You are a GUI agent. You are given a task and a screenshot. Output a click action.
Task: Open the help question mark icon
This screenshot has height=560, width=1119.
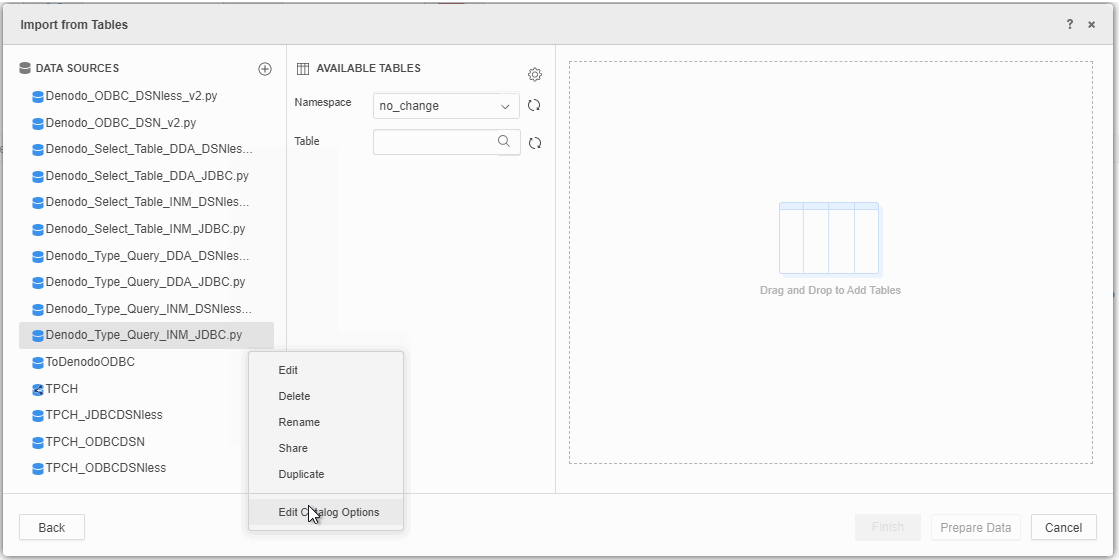(x=1069, y=24)
